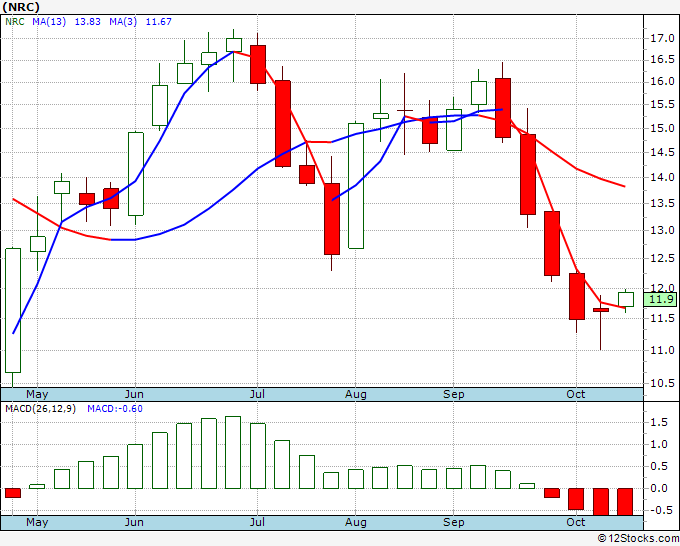This screenshot has height=546, width=680.
Task: Select Jun on the MACD panel time axis
Action: [x=134, y=522]
